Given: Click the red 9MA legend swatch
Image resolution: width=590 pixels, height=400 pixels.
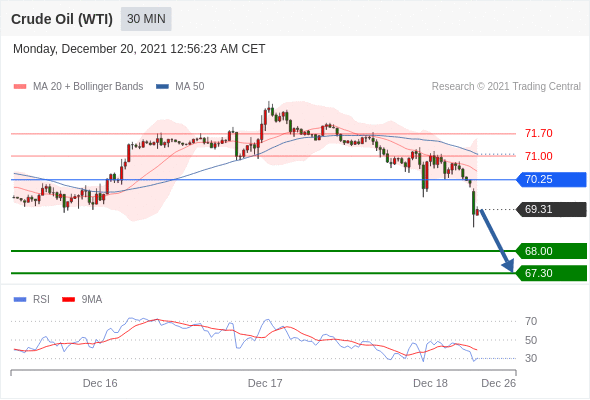Looking at the screenshot, I should tap(68, 300).
